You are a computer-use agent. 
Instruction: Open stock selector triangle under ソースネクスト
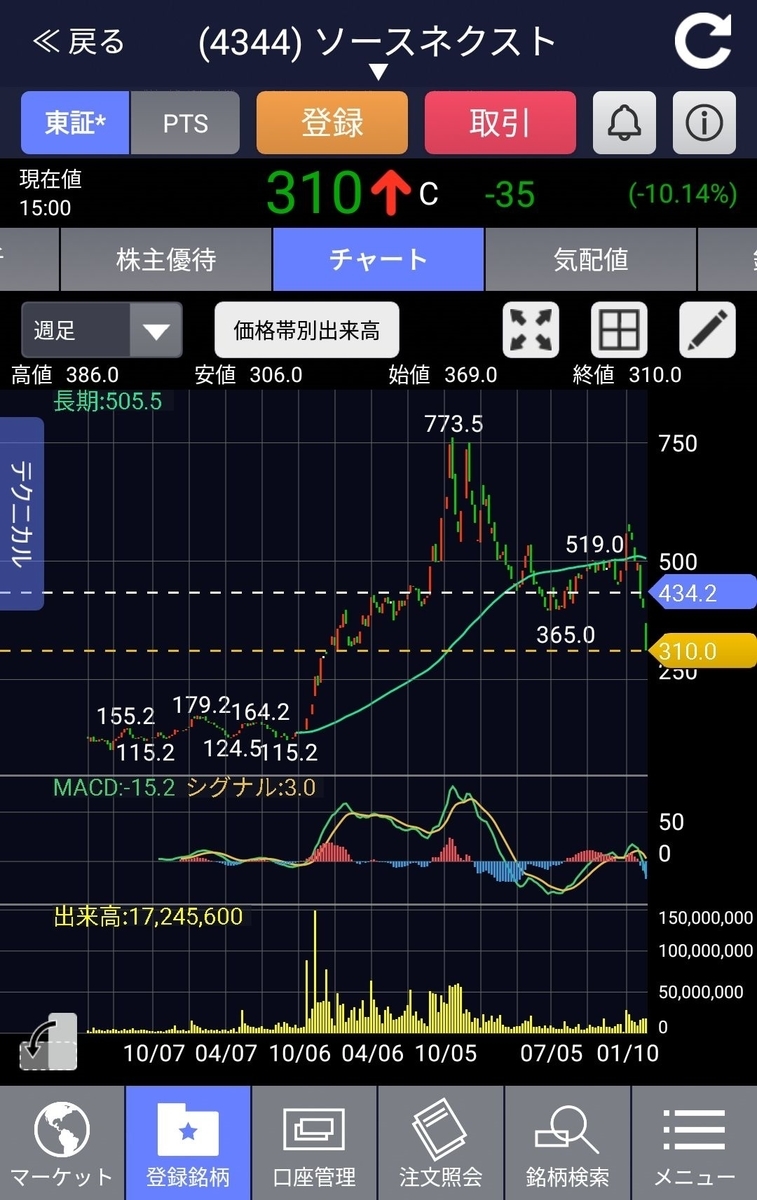click(378, 72)
